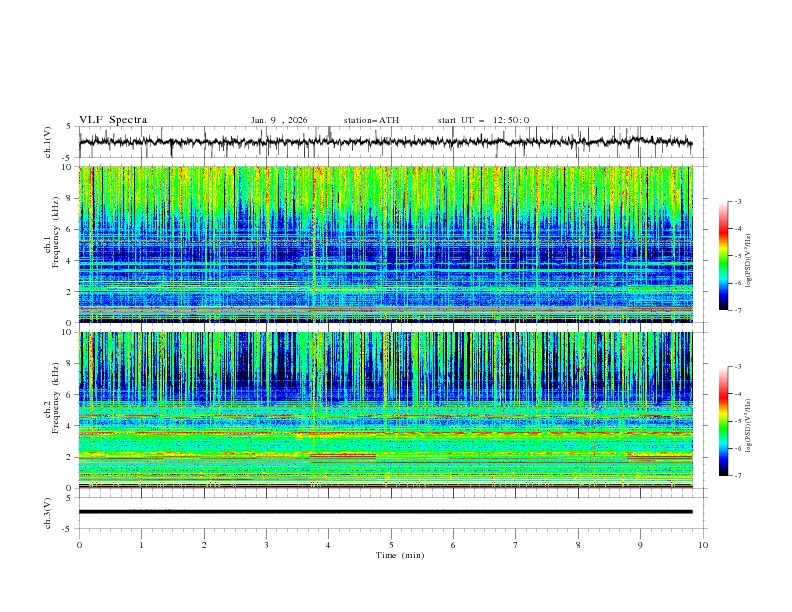This screenshot has width=792, height=612.
Task: Click the flat ch.3 voltage trace
Action: 385,512
